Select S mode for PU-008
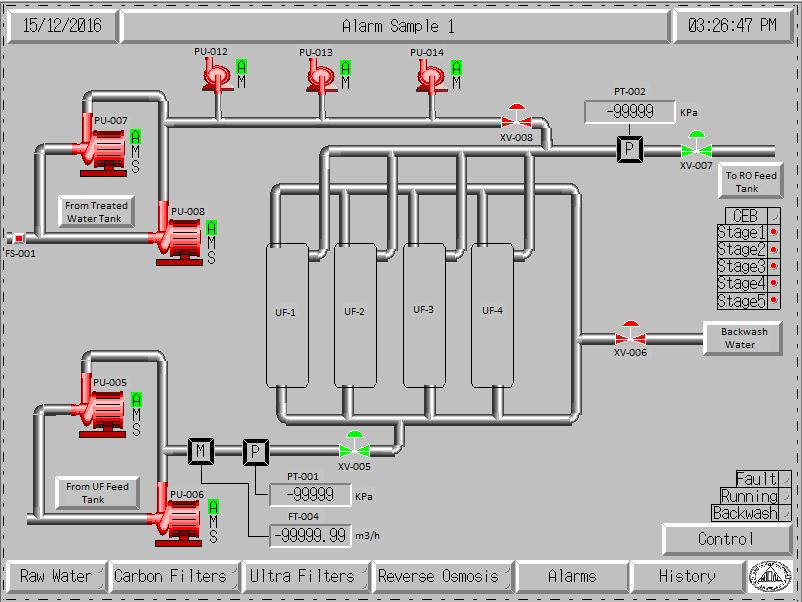The image size is (802, 602). click(212, 257)
